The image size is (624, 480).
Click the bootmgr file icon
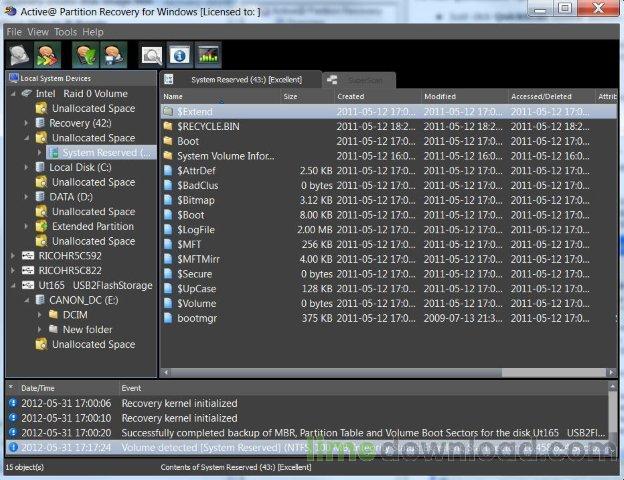pyautogui.click(x=168, y=318)
